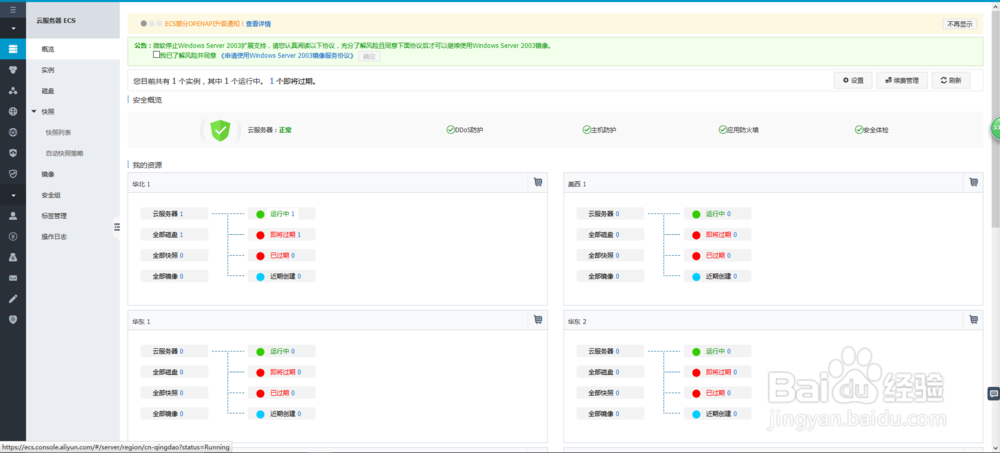Expand the dropdown arrow above the person icon

(13, 195)
